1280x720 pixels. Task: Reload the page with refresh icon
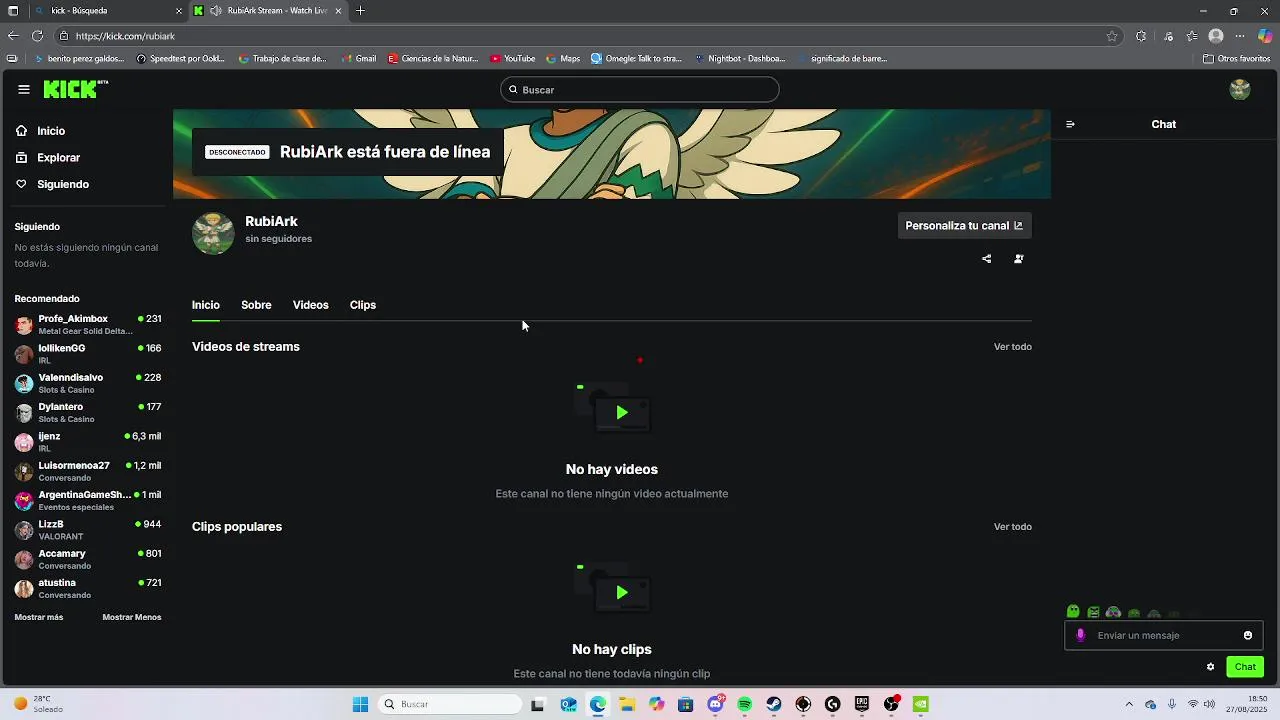coord(37,36)
